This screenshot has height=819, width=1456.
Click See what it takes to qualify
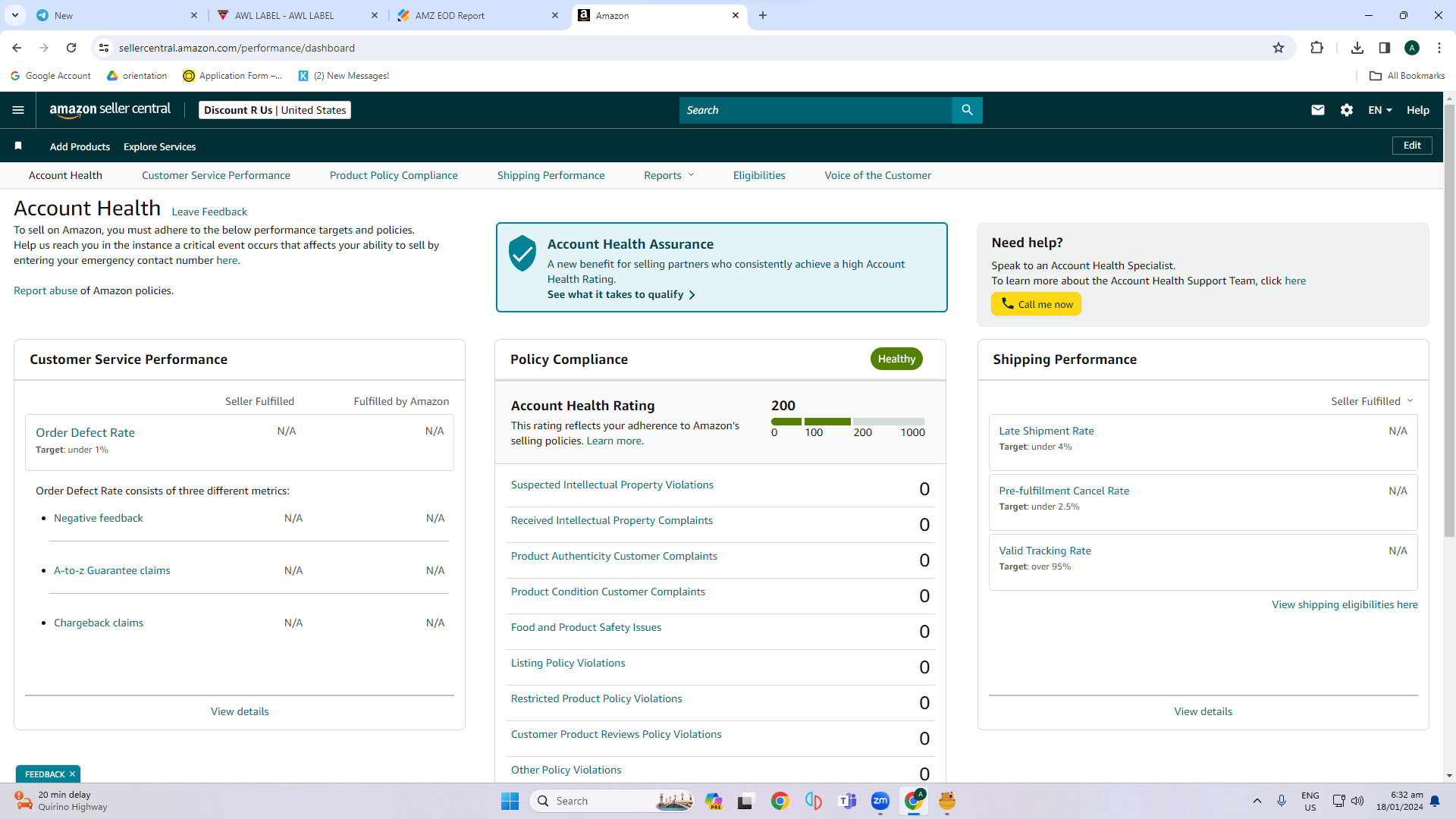click(x=621, y=294)
